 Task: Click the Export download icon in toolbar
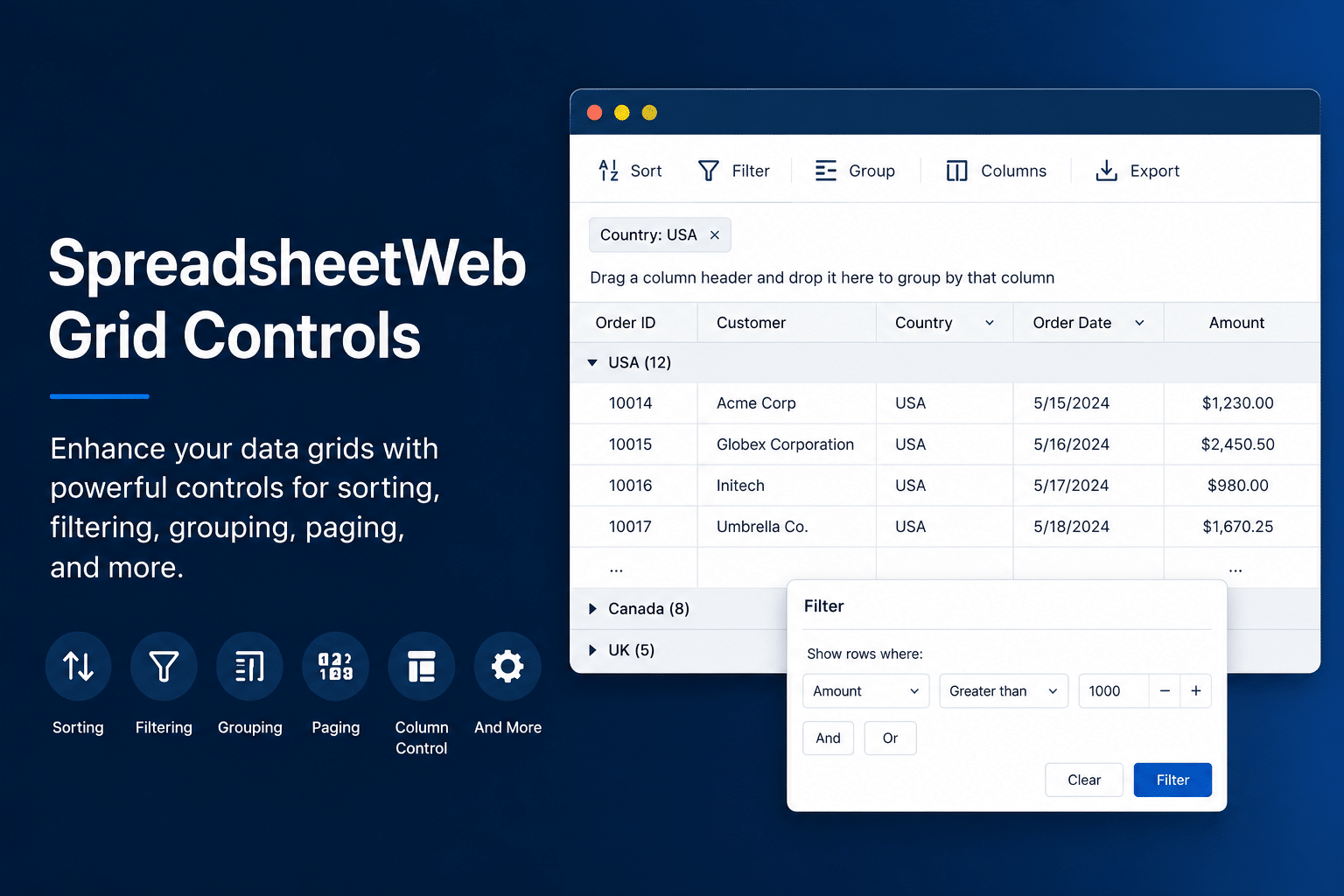point(1106,171)
